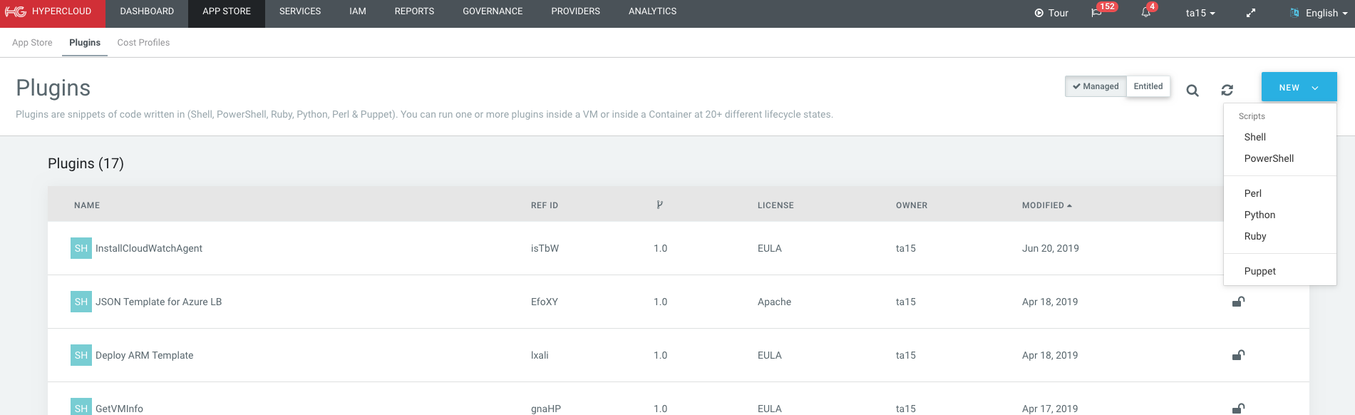This screenshot has width=1355, height=415.
Task: Open the ta15 user dropdown
Action: click(x=1200, y=13)
